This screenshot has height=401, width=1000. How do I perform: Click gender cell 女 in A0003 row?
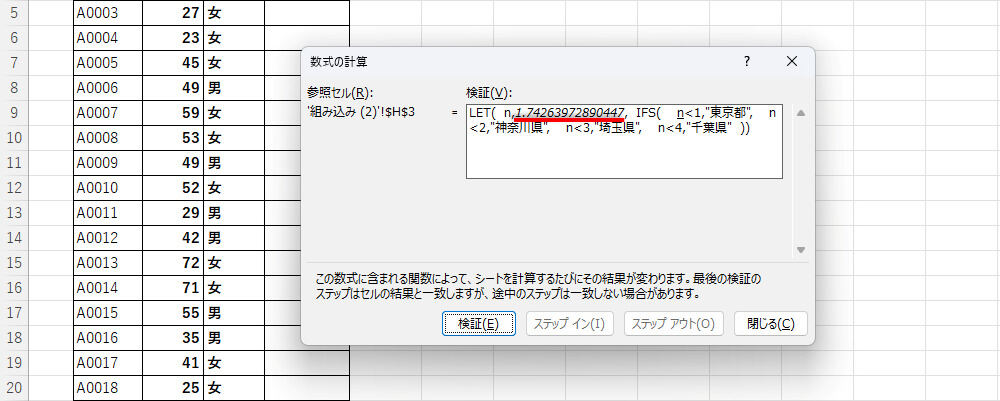(x=233, y=12)
